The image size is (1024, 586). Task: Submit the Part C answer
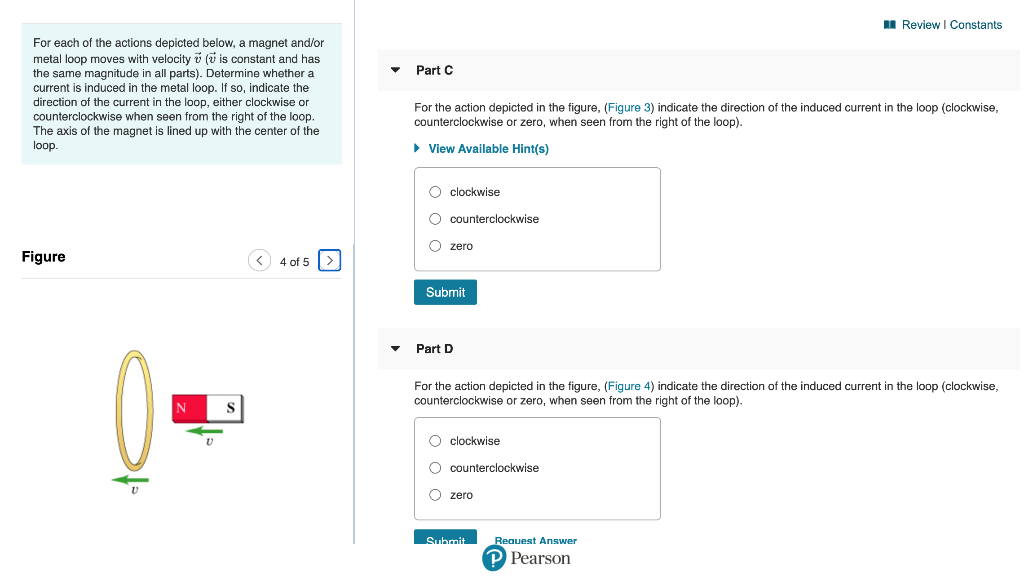[444, 292]
